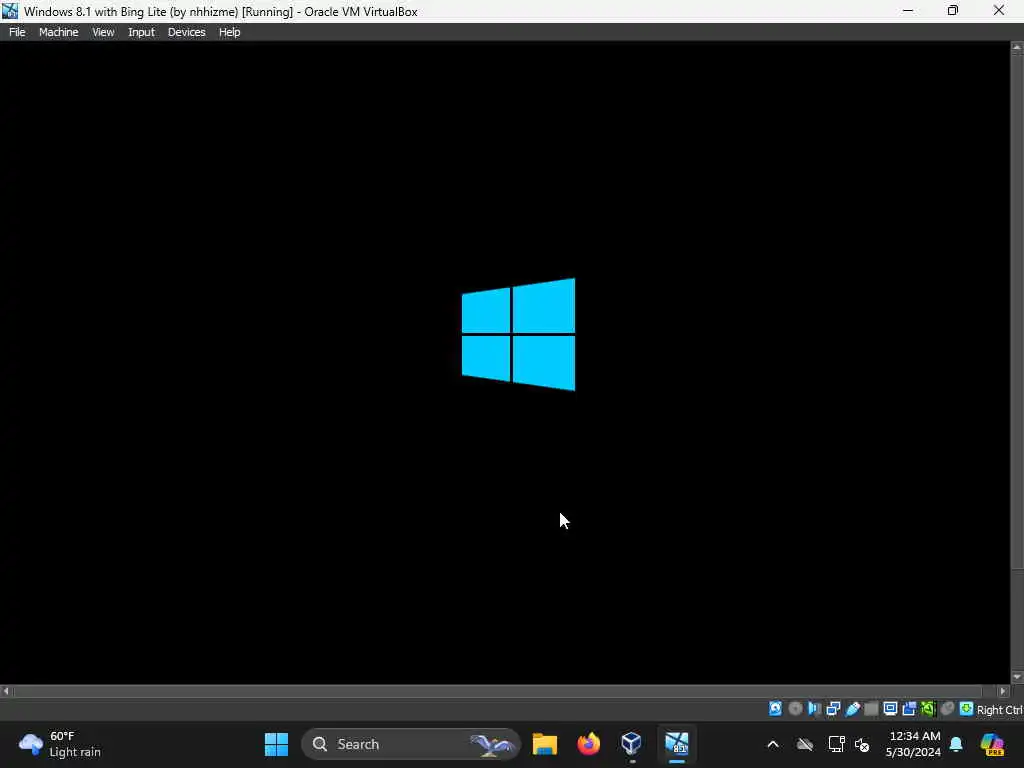Launch Firefox from the taskbar
1024x768 pixels.
pos(588,744)
